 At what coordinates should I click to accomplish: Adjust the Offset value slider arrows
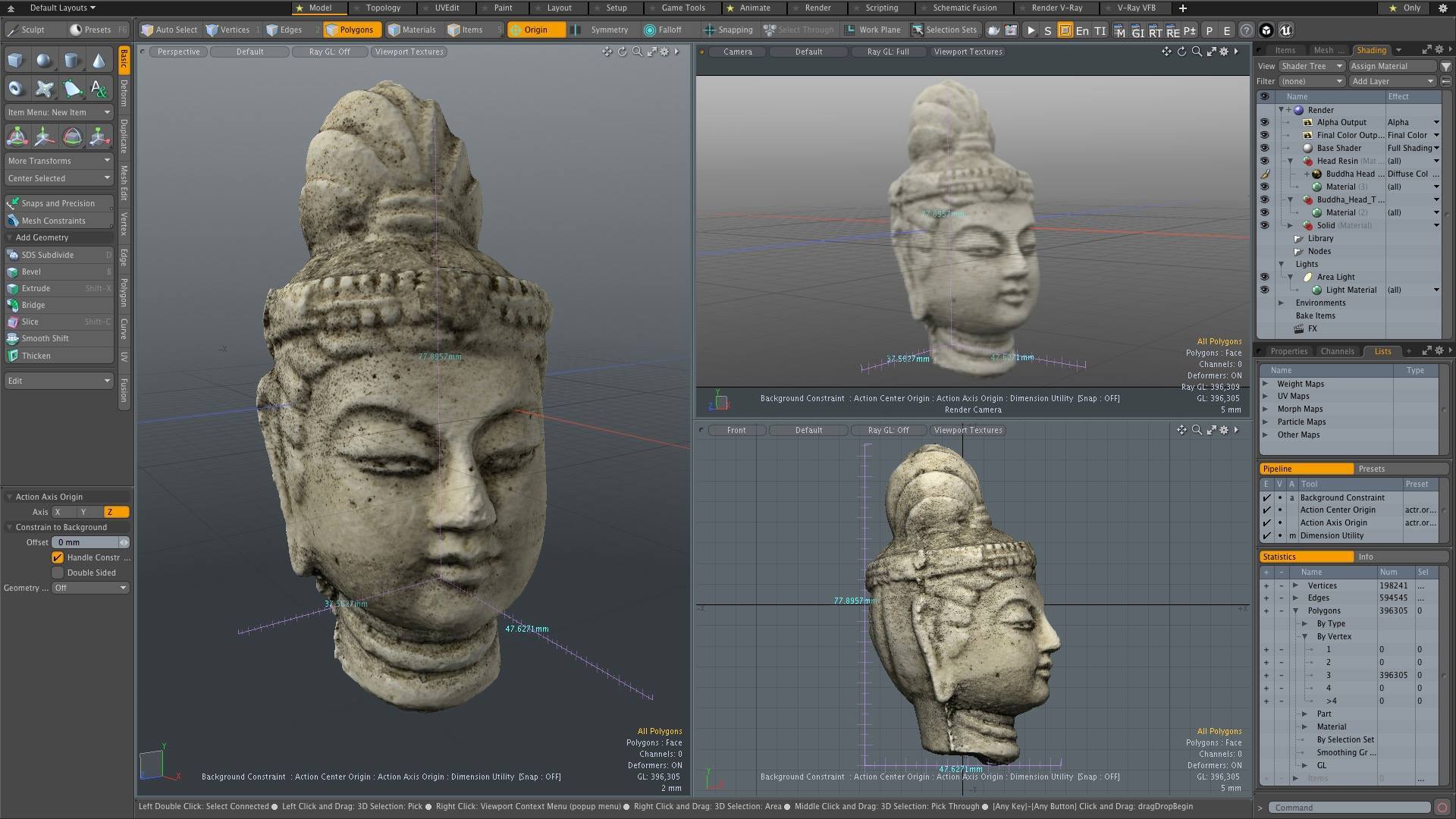[124, 542]
